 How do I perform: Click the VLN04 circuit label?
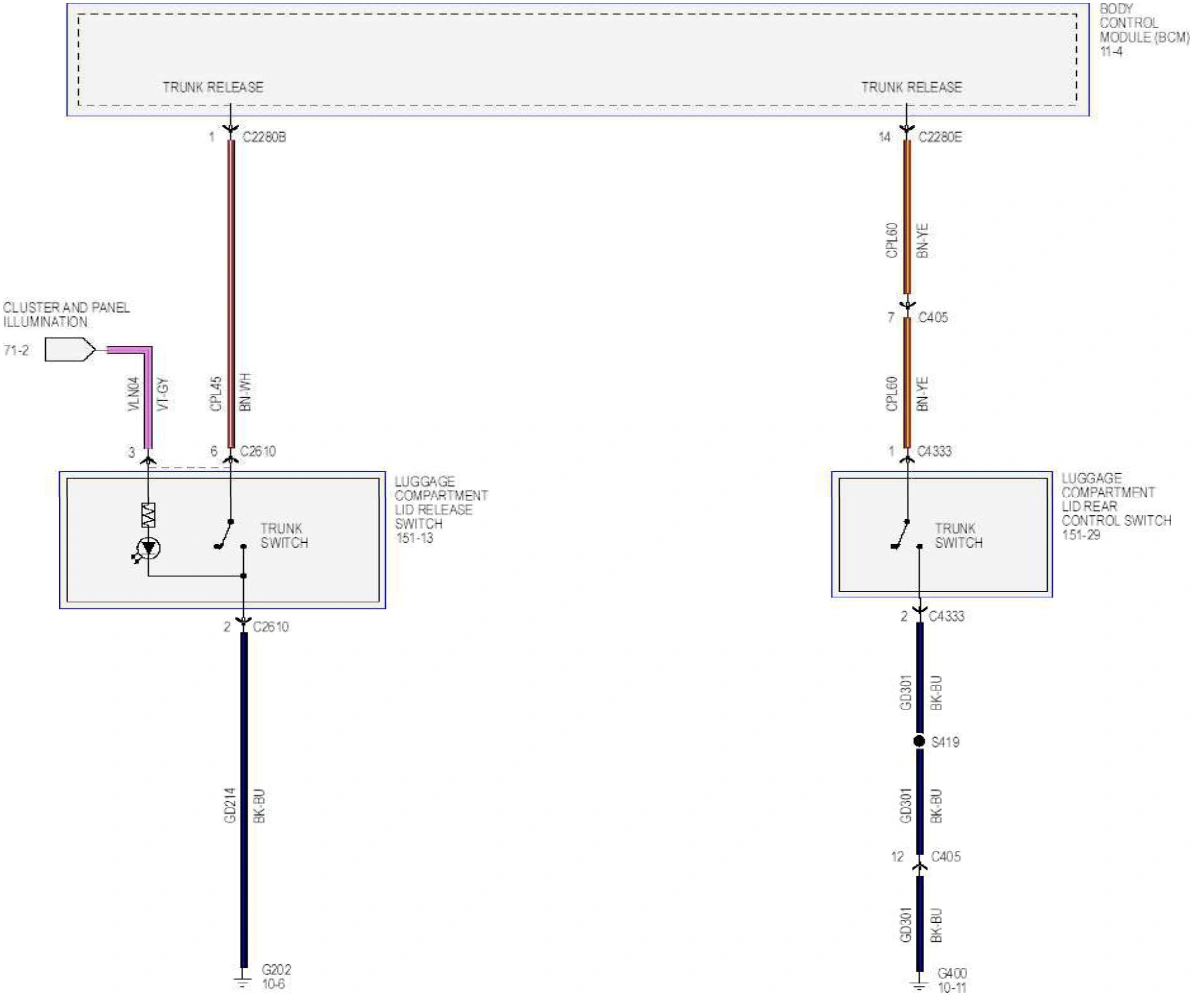point(134,395)
